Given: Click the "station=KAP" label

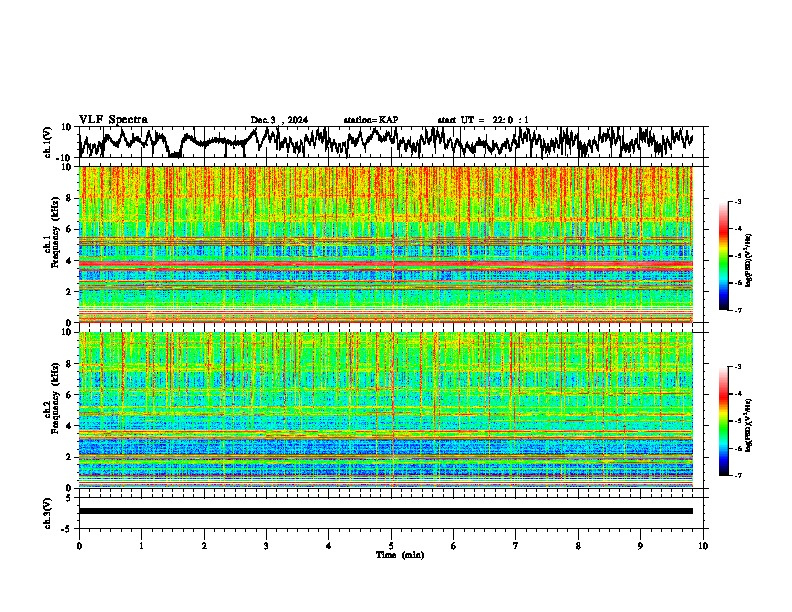Looking at the screenshot, I should click(x=371, y=120).
